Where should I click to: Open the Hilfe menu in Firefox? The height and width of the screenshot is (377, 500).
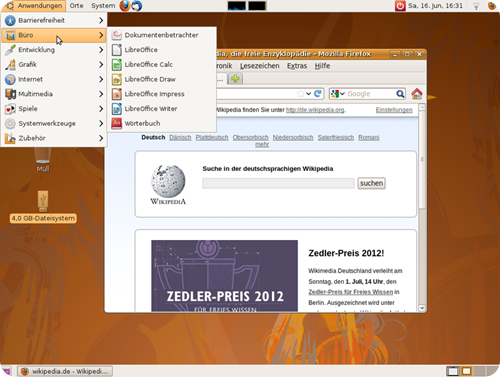pyautogui.click(x=322, y=66)
